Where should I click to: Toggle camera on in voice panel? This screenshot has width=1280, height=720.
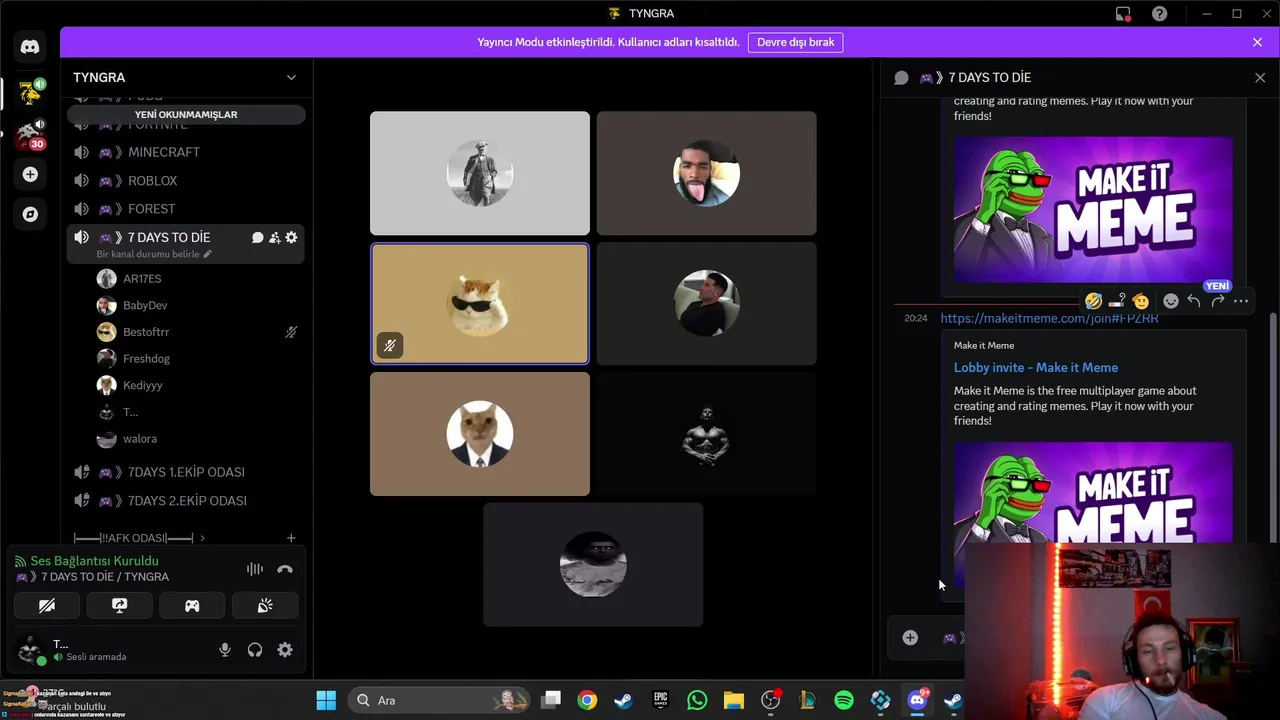(46, 605)
